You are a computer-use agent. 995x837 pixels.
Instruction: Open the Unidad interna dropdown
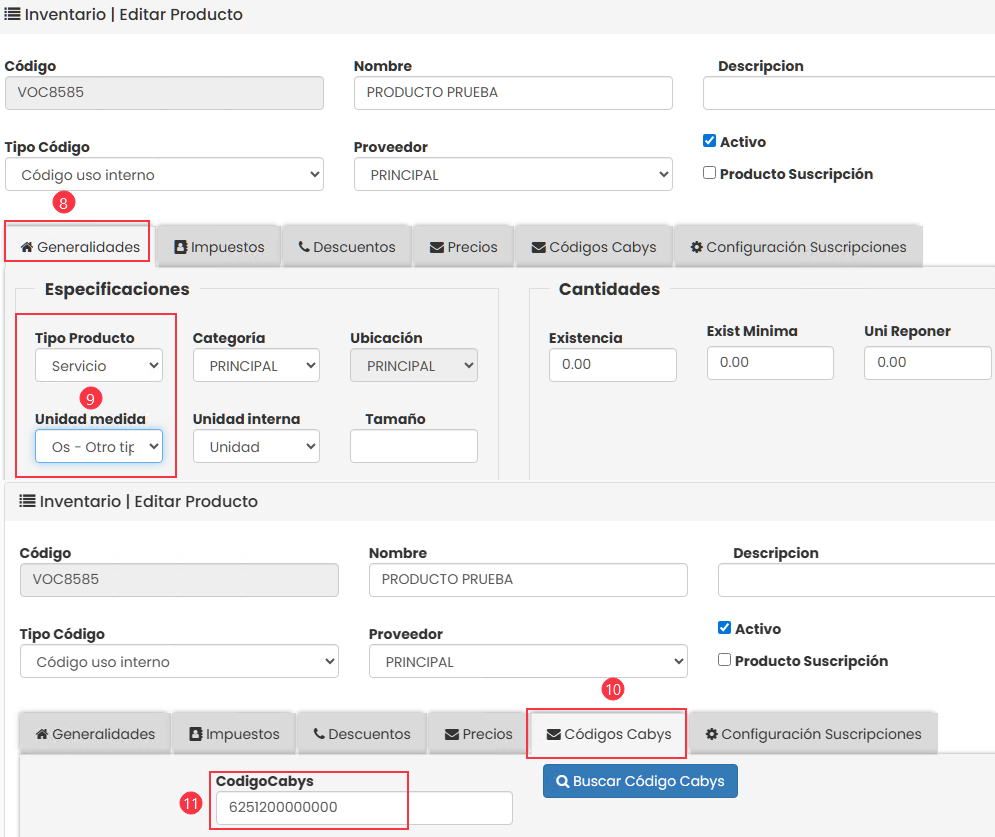pos(256,447)
